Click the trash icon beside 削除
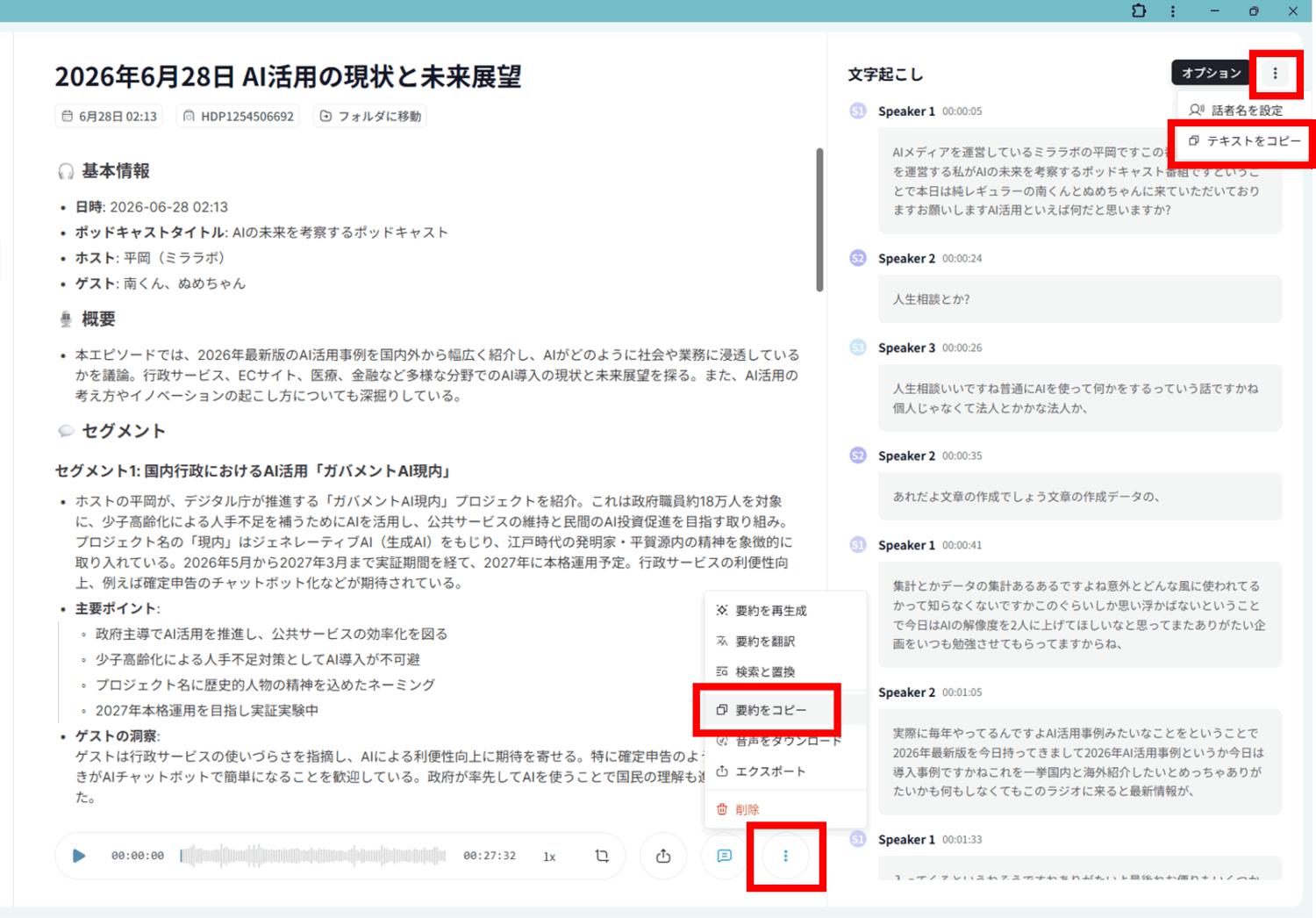 click(722, 809)
